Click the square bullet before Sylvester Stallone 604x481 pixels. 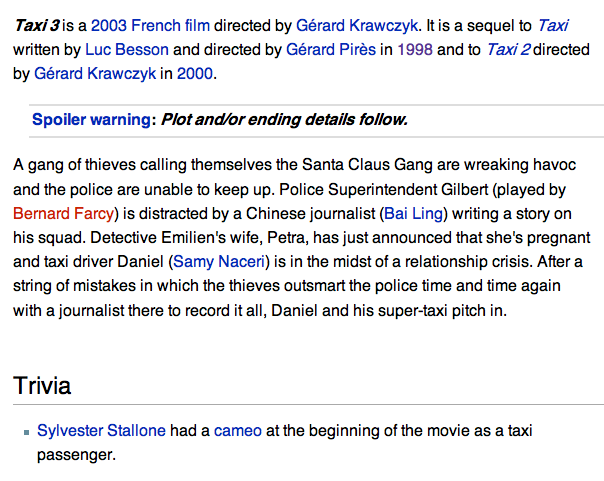[27, 433]
